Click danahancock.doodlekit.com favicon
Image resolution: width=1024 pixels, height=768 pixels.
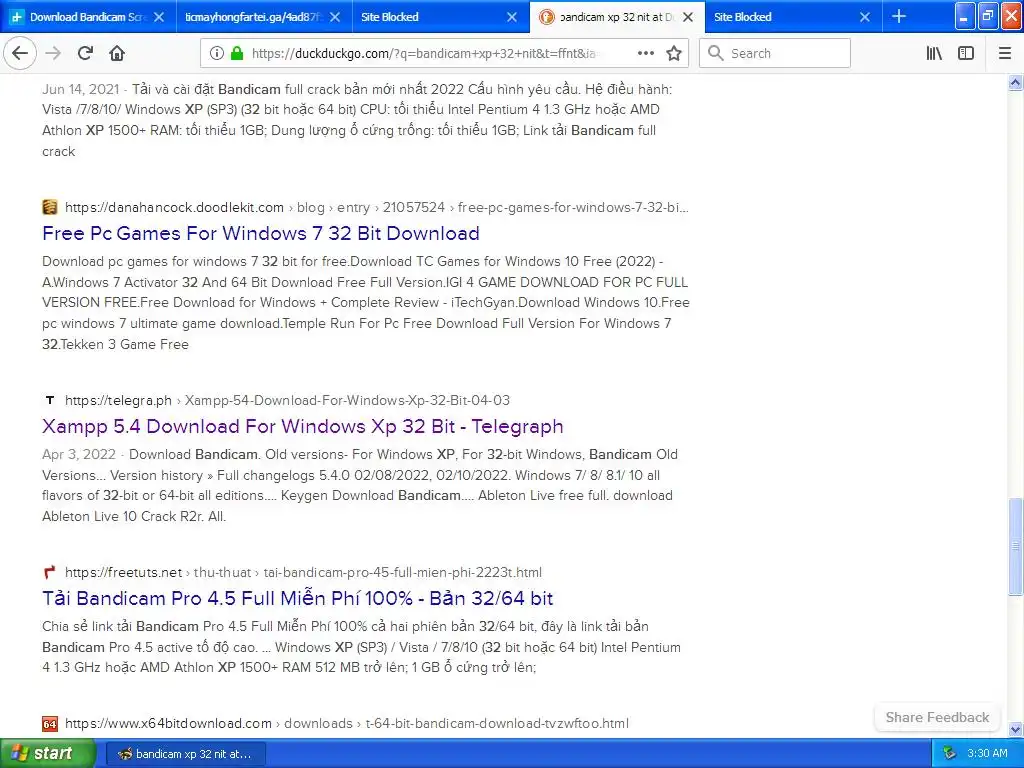click(50, 207)
